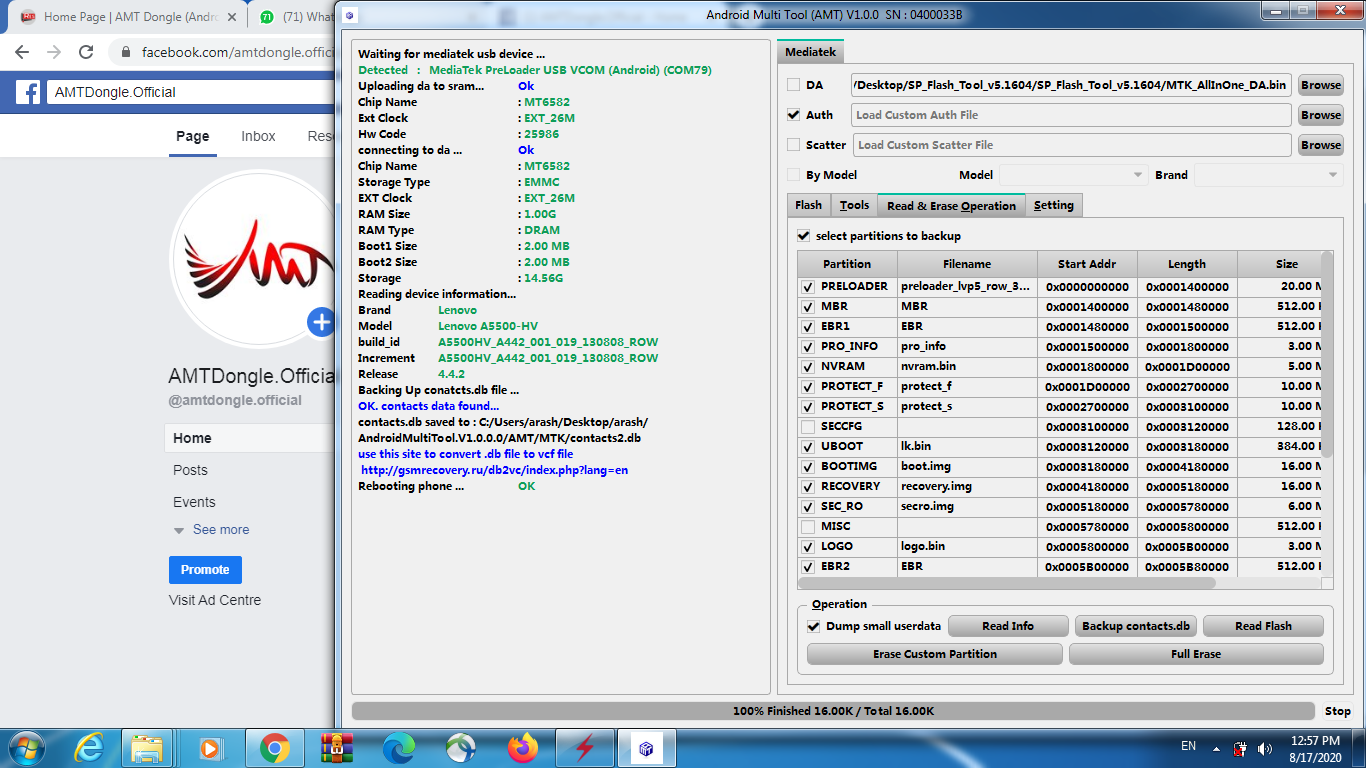Click the '100% Finished' progress bar

coord(833,711)
